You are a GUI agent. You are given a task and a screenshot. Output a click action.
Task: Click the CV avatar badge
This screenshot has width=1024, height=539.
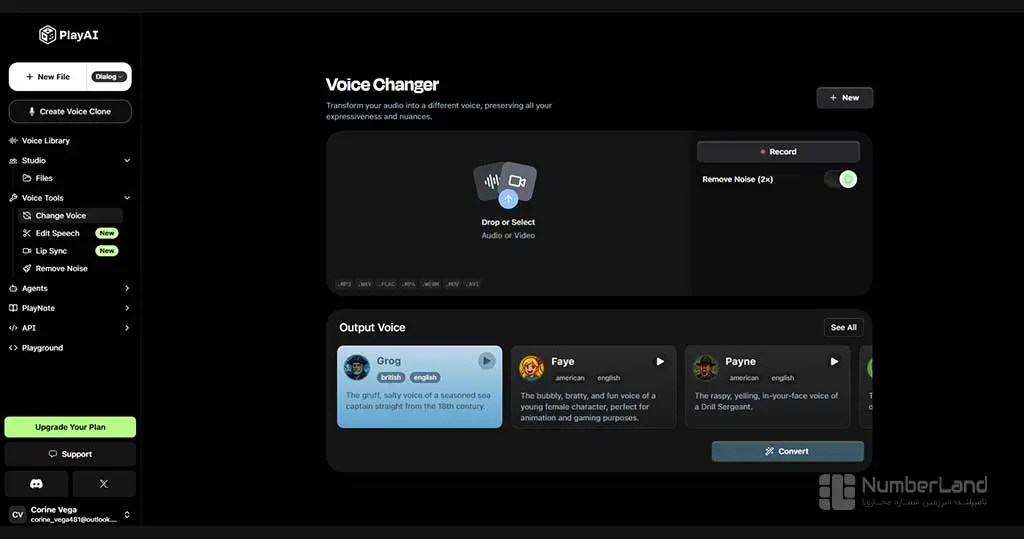(x=18, y=515)
